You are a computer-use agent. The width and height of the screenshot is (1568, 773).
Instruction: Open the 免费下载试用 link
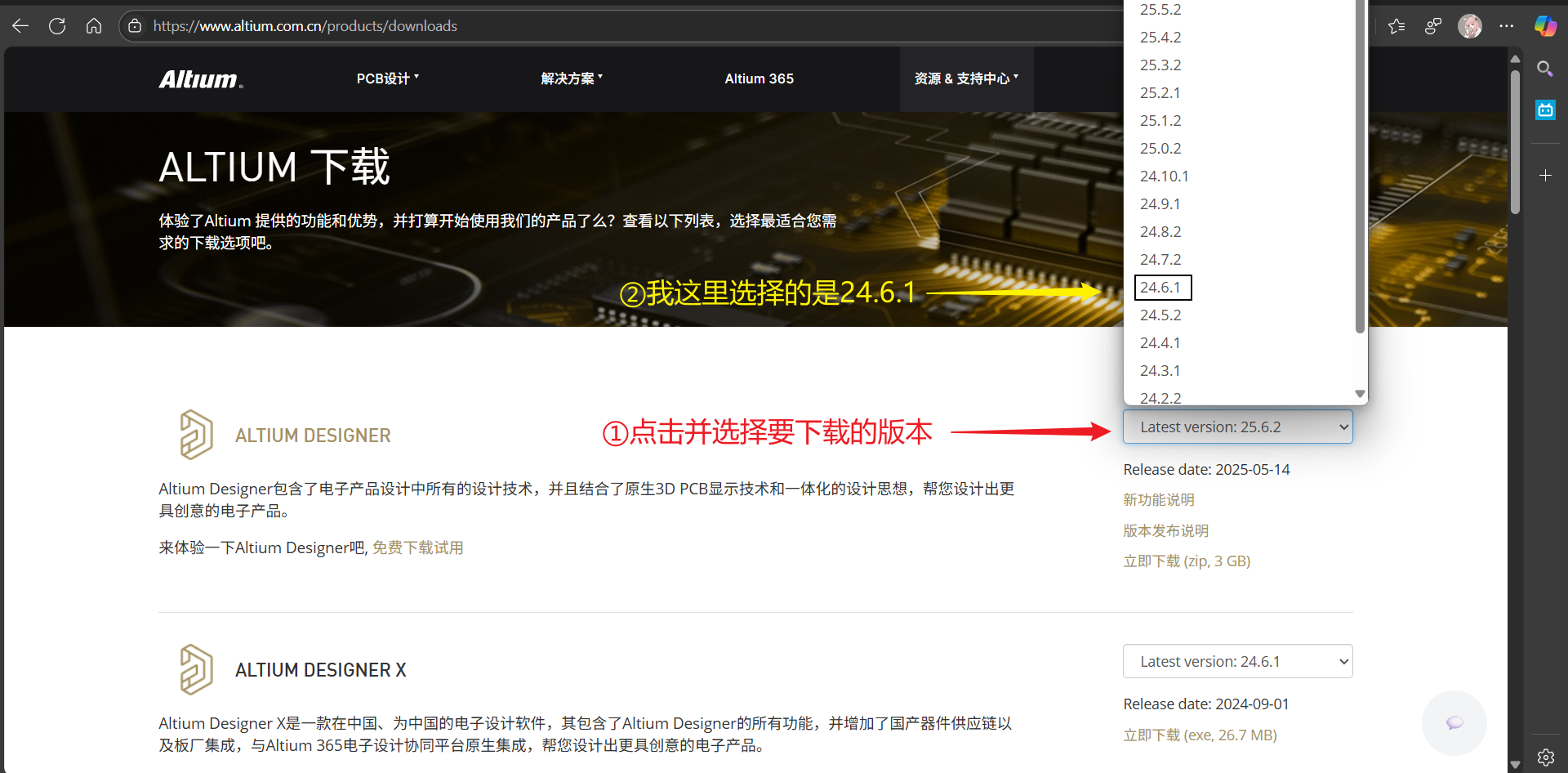tap(418, 547)
